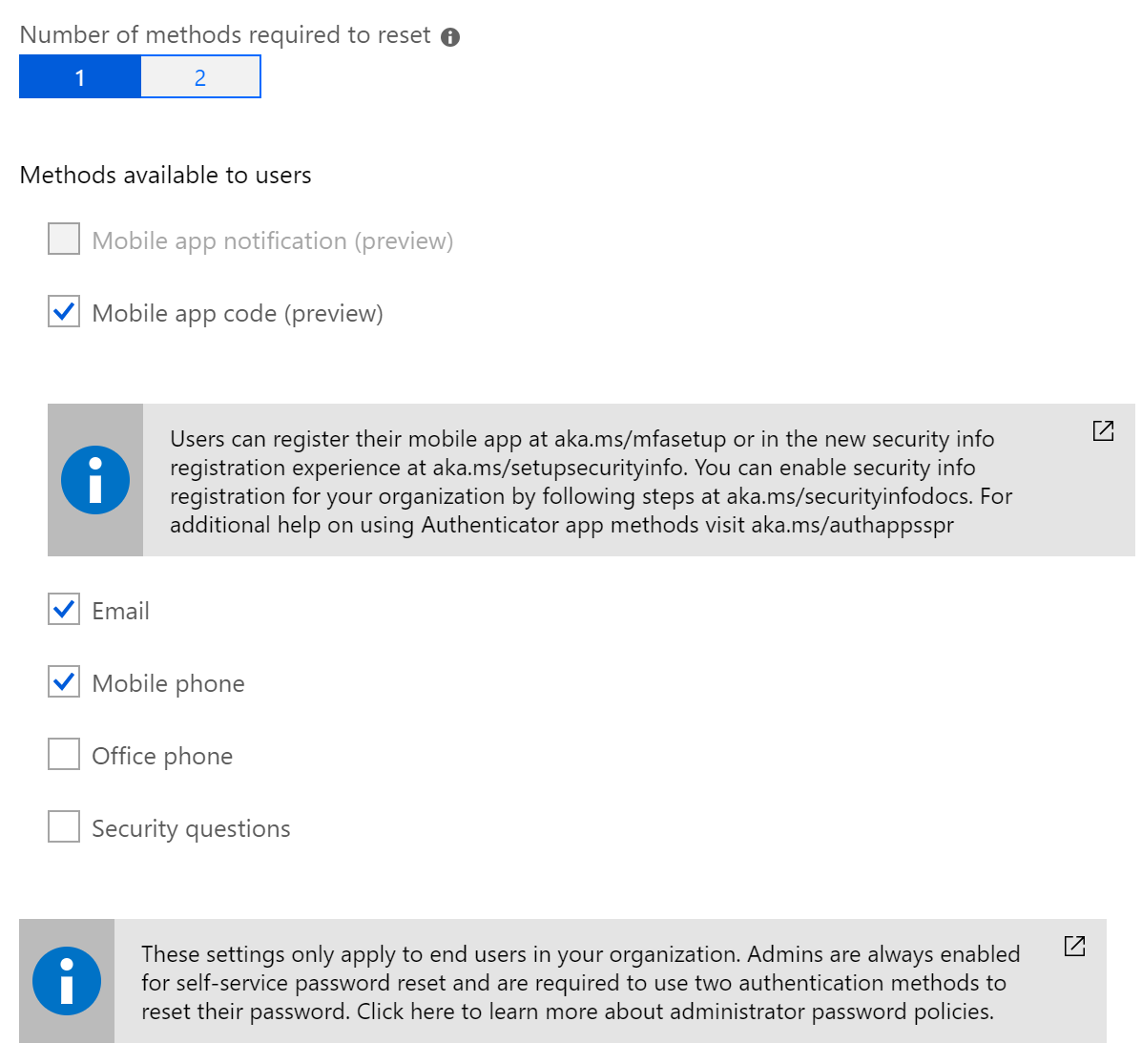Click the info icon beside Number of methods
The image size is (1142, 1064).
[x=450, y=37]
